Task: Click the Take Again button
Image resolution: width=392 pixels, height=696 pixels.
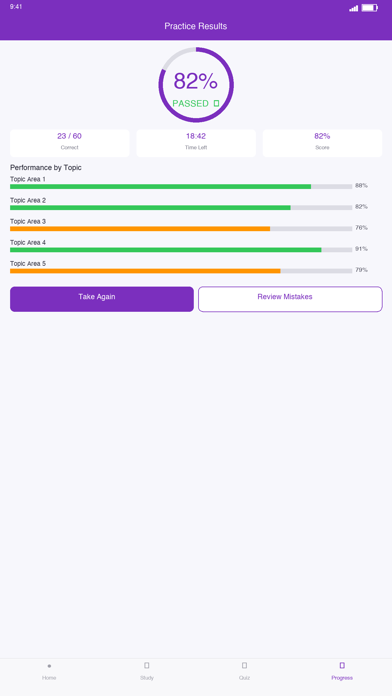Action: pyautogui.click(x=102, y=299)
